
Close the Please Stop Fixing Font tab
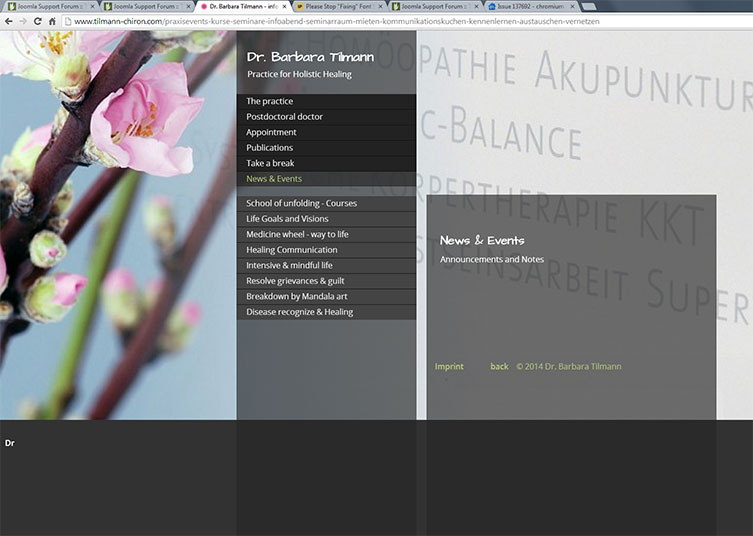pyautogui.click(x=380, y=7)
